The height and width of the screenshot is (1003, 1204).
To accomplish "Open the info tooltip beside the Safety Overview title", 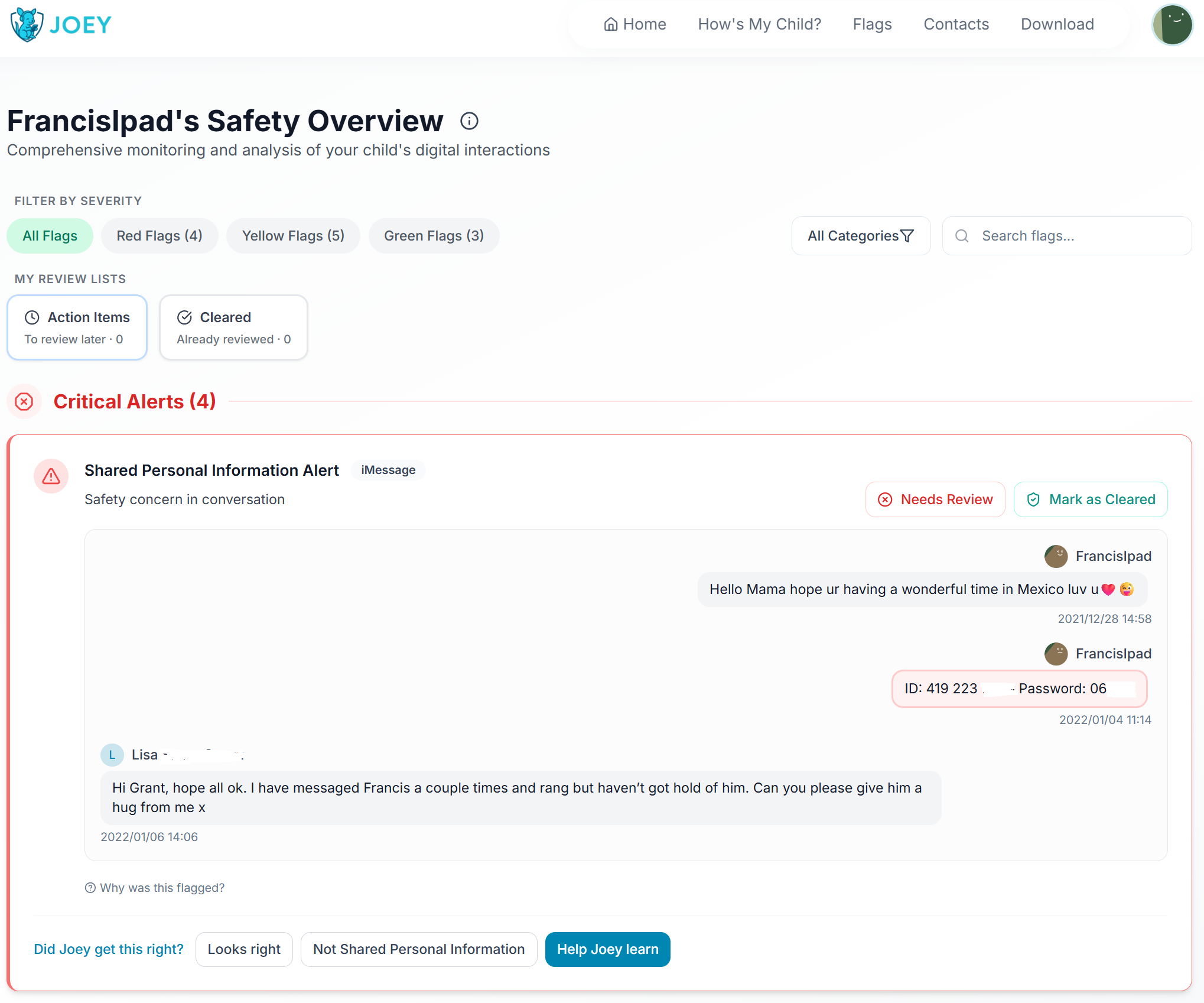I will [470, 121].
